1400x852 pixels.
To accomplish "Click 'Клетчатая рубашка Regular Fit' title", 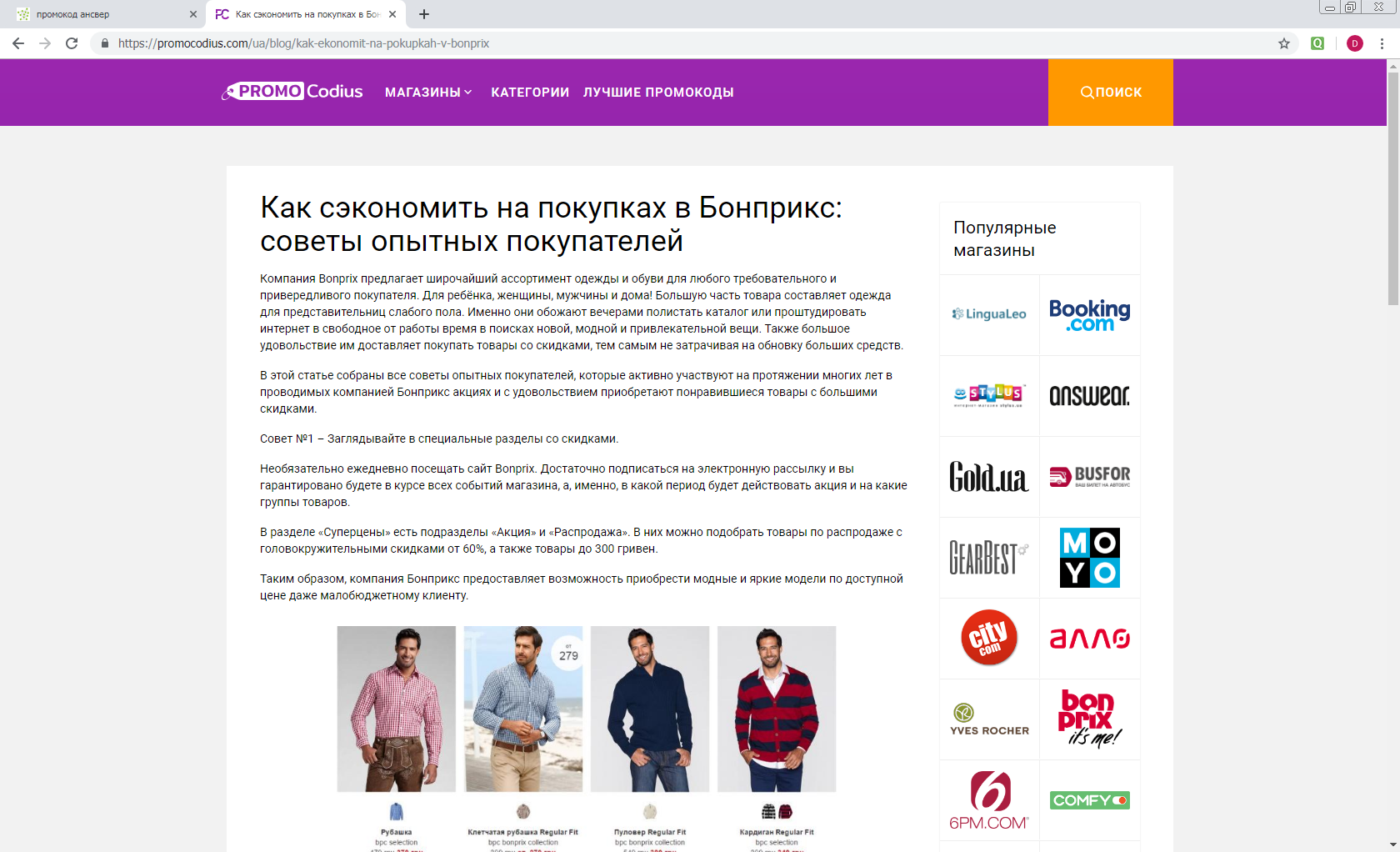I will [x=523, y=832].
